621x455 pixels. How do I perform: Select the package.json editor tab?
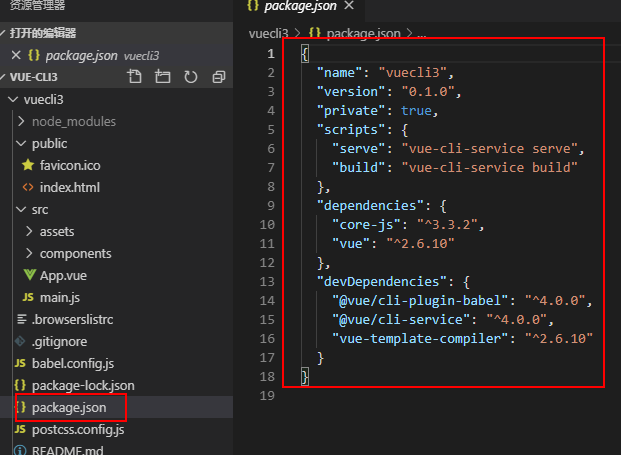pos(300,6)
